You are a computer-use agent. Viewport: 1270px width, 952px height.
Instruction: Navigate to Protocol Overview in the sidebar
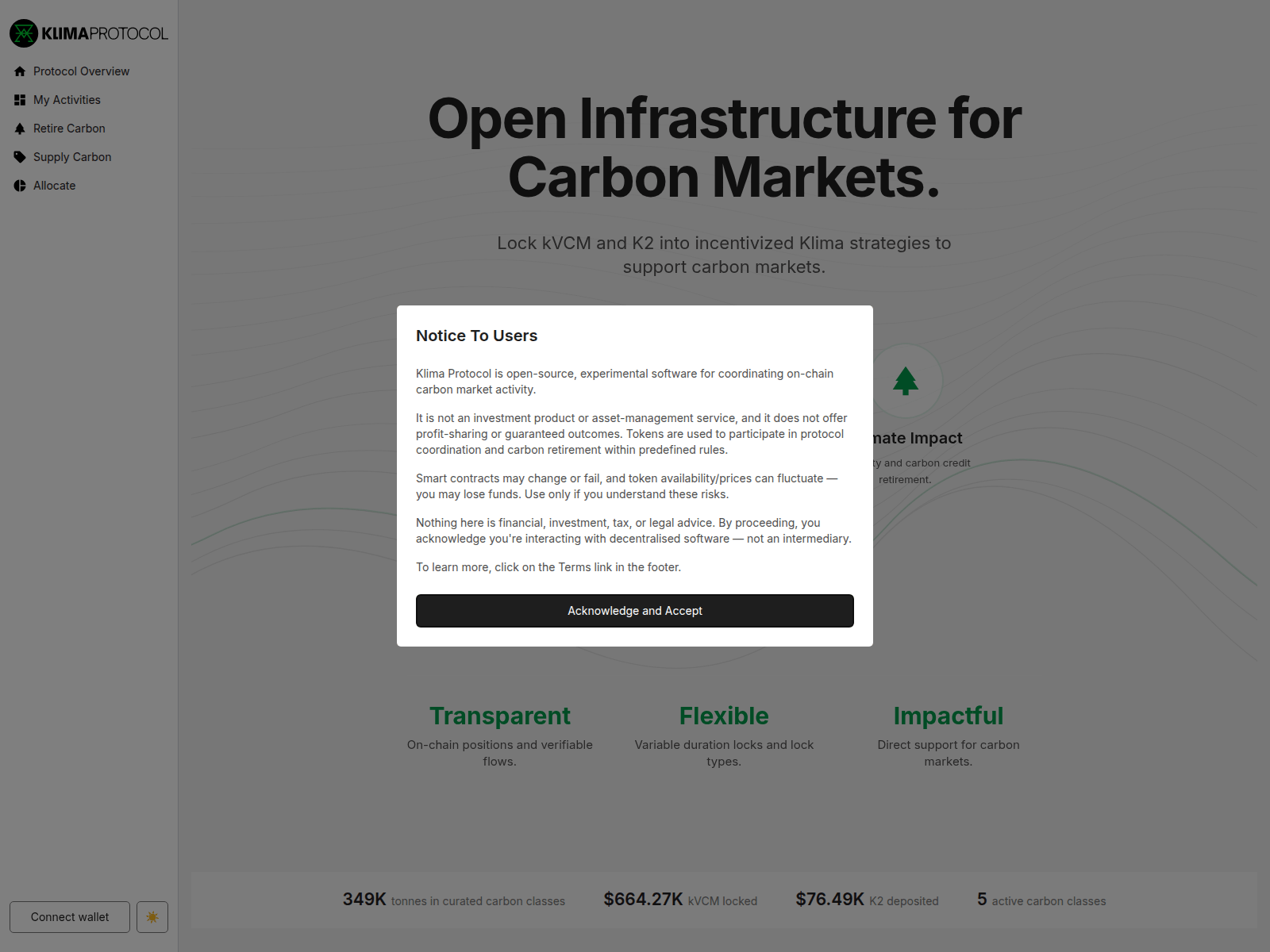[x=81, y=71]
